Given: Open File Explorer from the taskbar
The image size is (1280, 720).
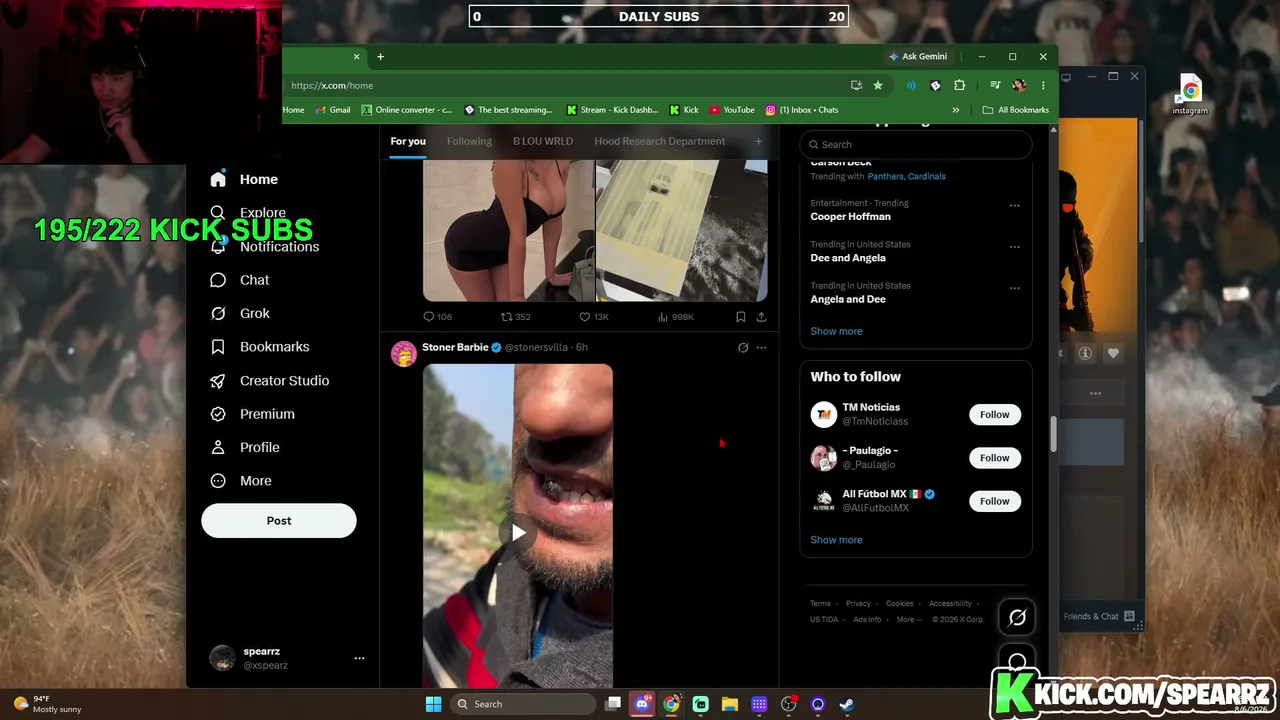Looking at the screenshot, I should coord(730,704).
